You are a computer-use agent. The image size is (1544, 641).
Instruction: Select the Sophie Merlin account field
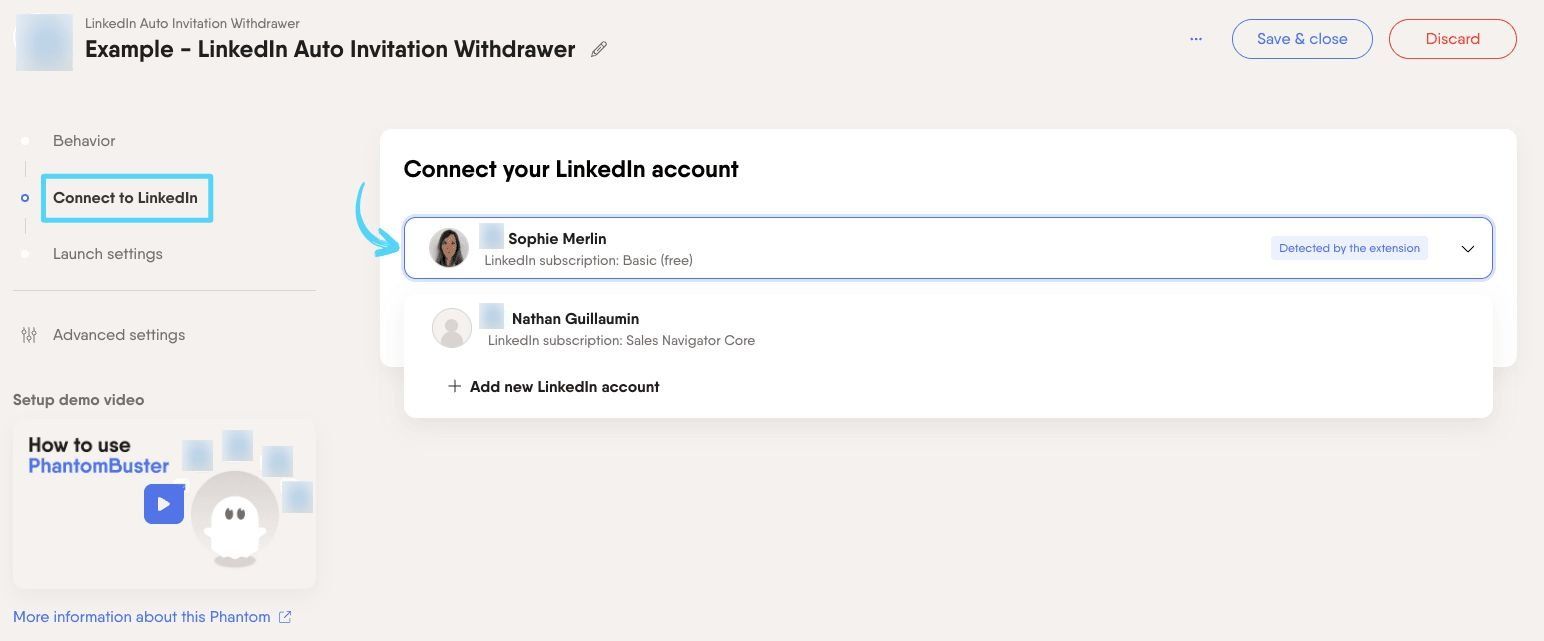tap(948, 248)
